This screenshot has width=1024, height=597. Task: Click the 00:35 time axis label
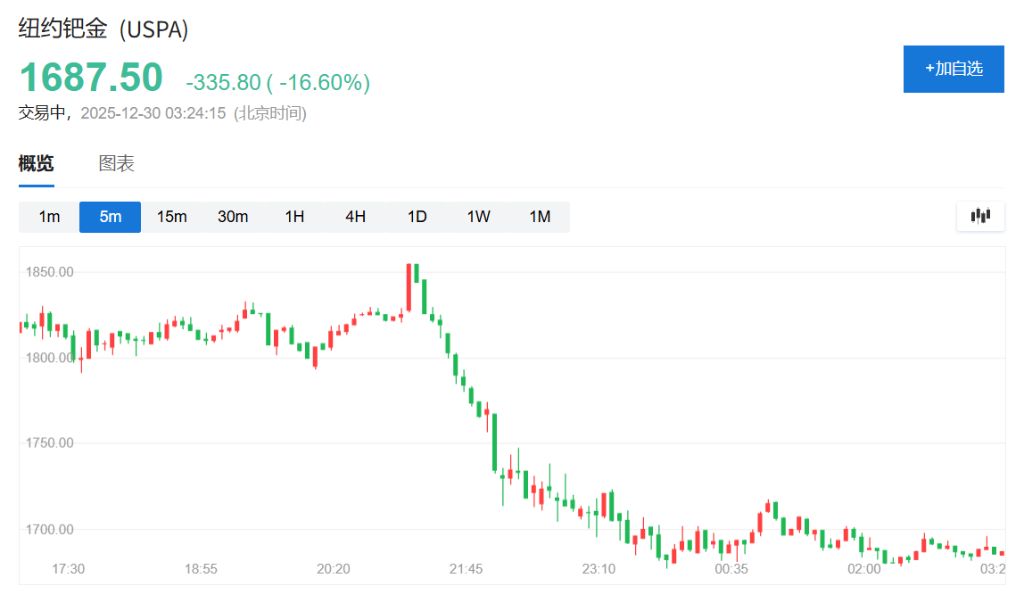(x=731, y=568)
